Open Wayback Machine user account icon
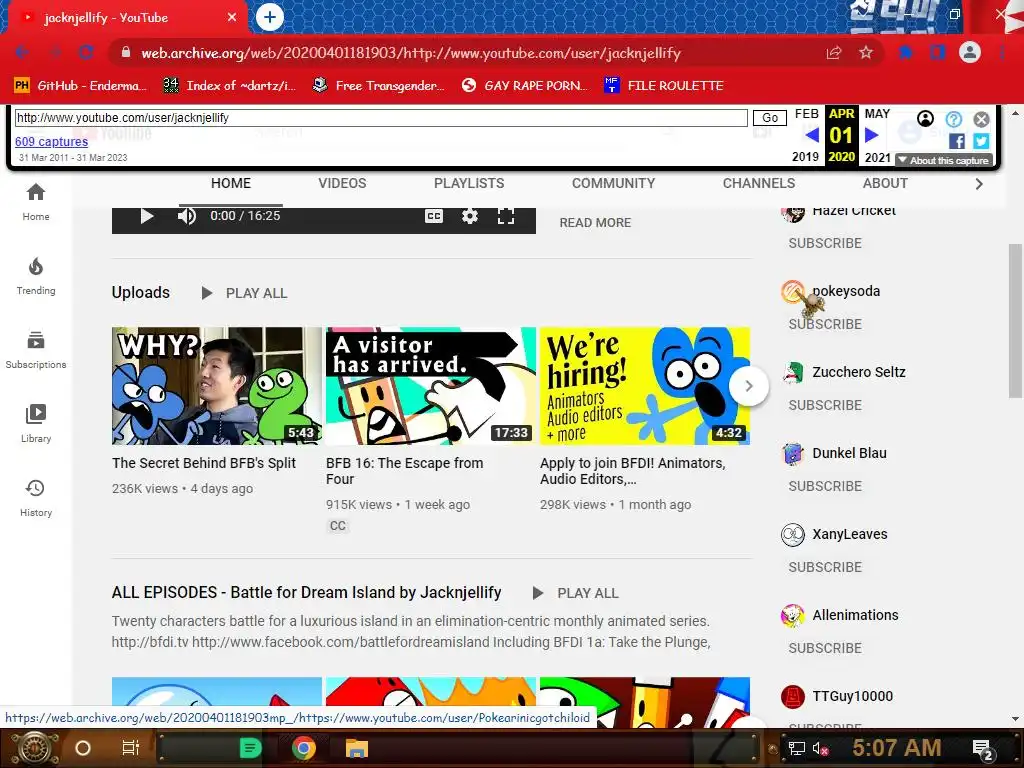This screenshot has height=768, width=1024. click(x=925, y=119)
